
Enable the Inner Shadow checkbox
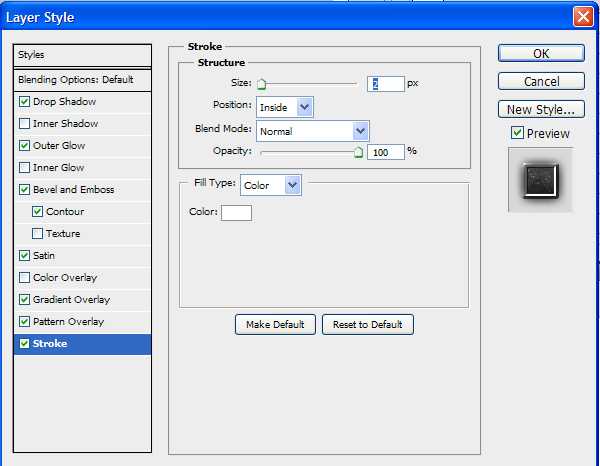pos(24,124)
